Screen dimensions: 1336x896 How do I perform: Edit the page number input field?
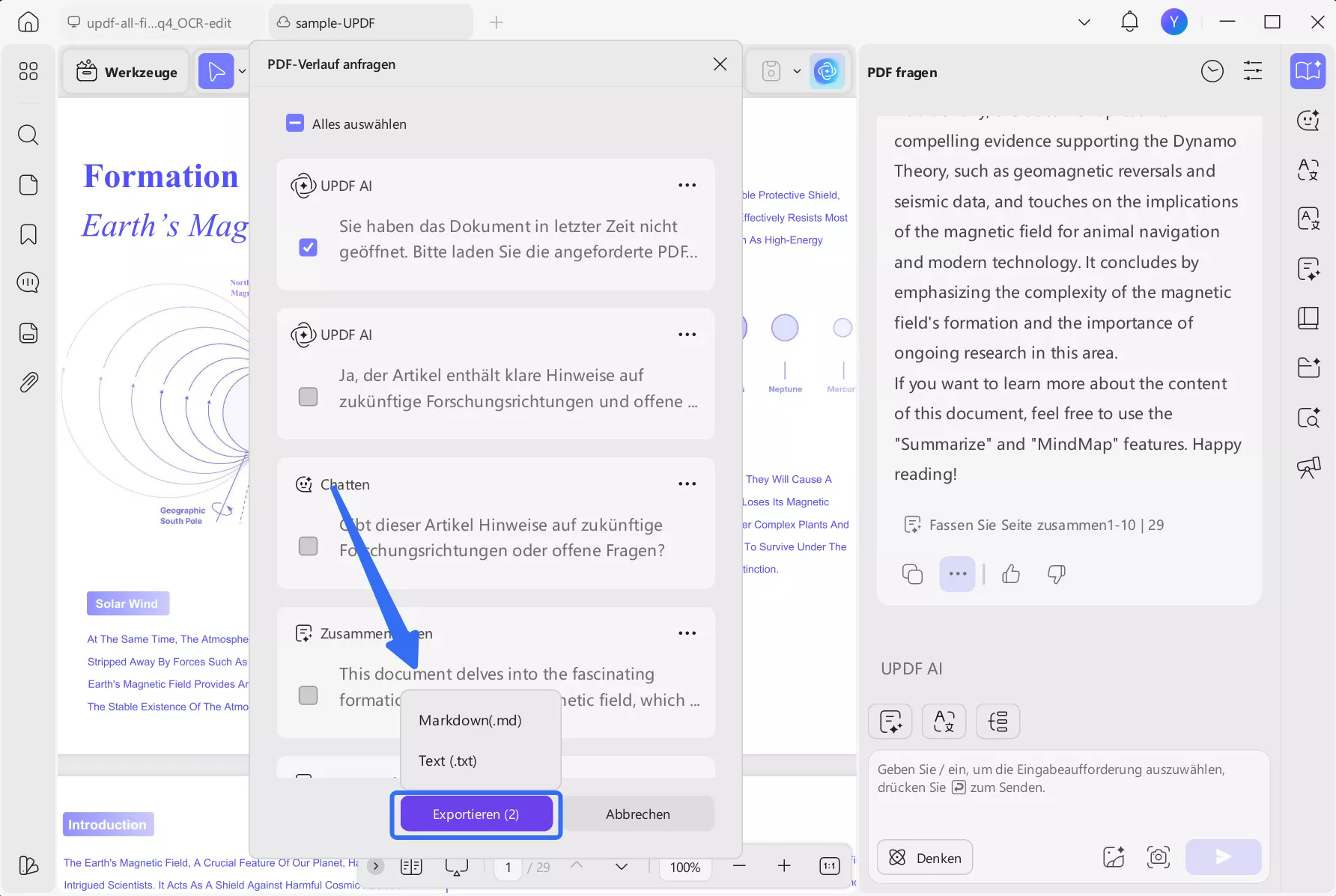(x=507, y=868)
